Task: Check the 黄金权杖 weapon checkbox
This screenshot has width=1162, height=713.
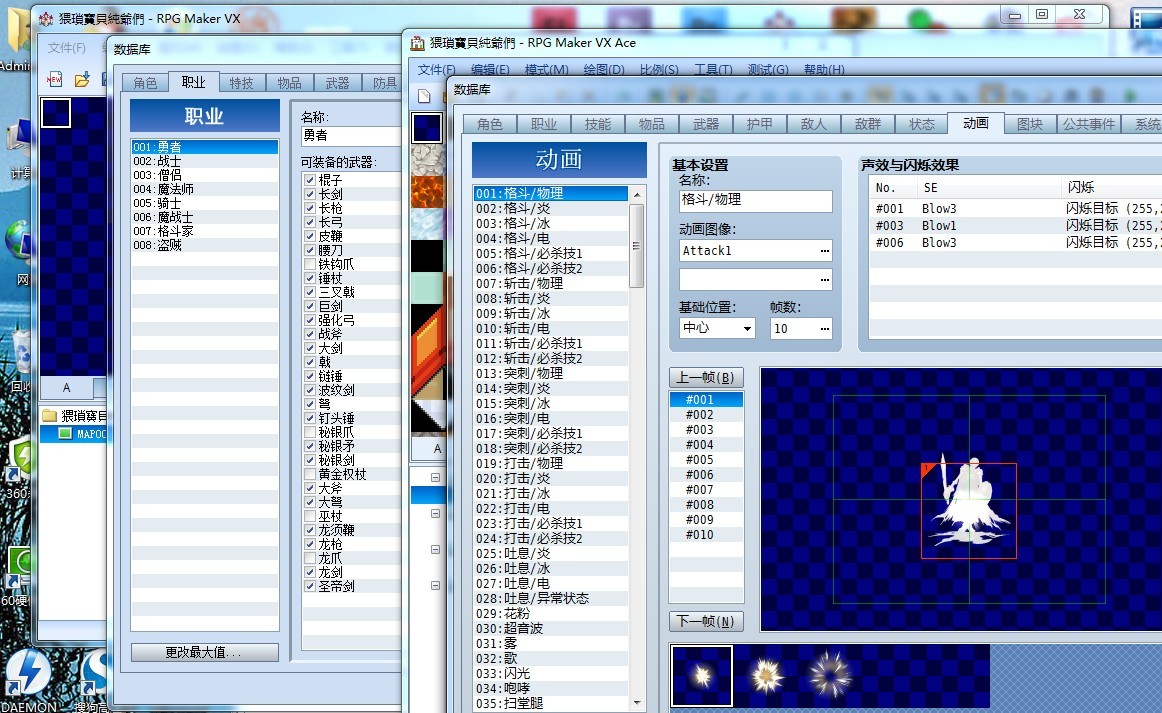Action: (310, 474)
